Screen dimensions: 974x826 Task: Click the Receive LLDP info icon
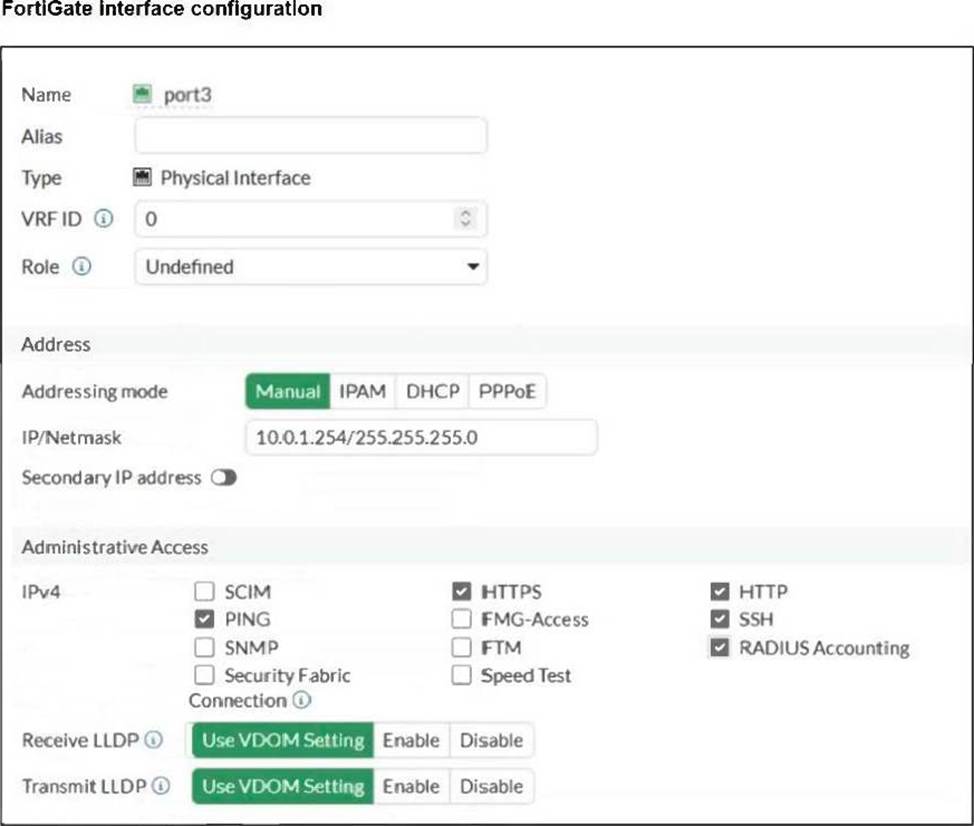[153, 741]
